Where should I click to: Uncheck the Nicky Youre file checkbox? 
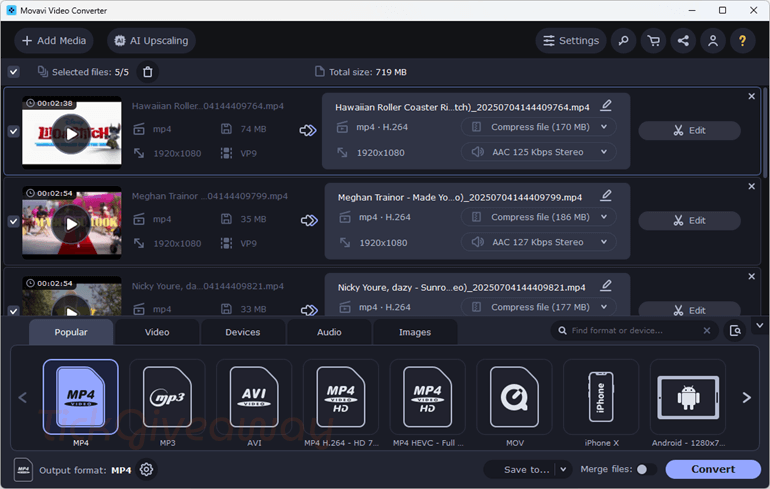point(13,311)
